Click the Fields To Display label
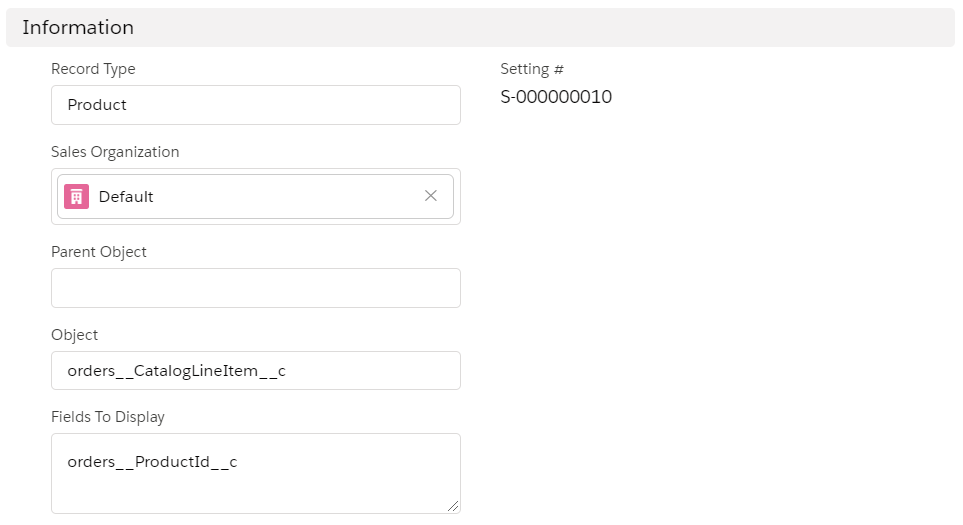This screenshot has width=963, height=525. pos(108,417)
